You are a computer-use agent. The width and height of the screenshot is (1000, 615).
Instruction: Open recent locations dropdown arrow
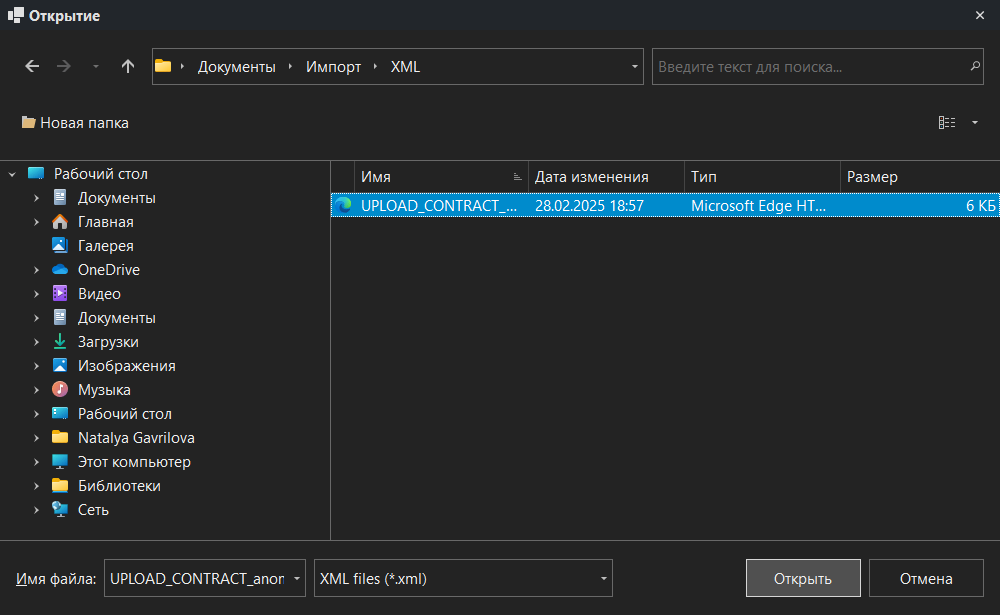click(x=96, y=66)
